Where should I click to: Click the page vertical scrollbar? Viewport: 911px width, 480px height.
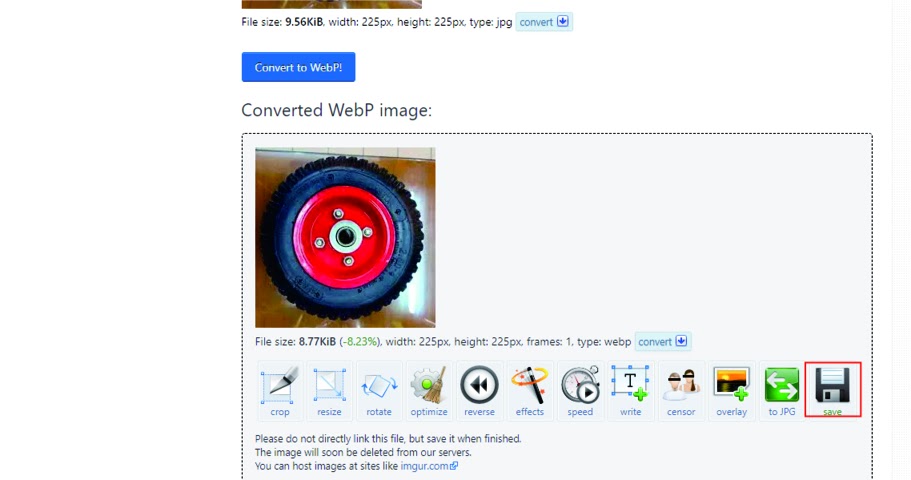(x=901, y=240)
